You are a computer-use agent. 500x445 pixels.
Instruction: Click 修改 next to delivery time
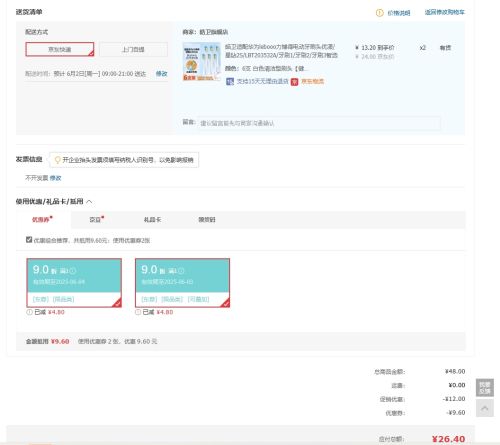coord(161,74)
